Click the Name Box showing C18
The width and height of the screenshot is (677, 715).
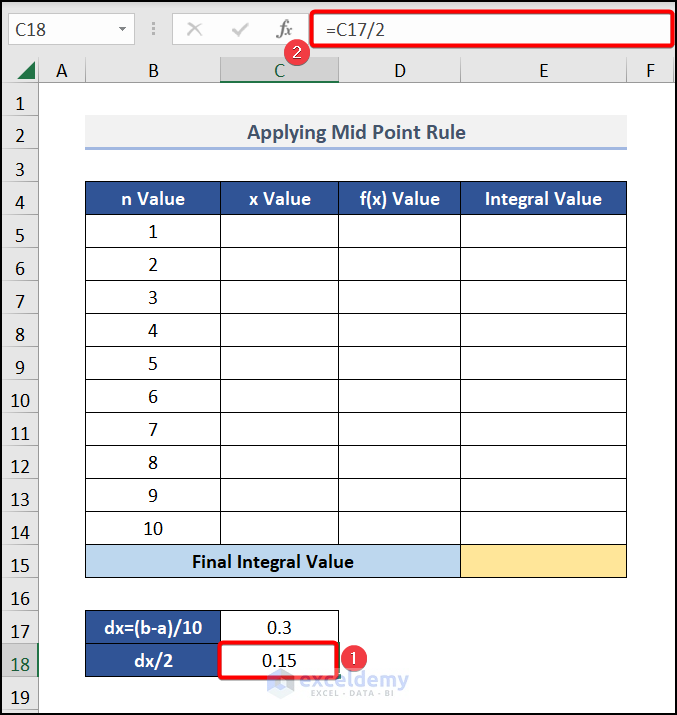(x=60, y=29)
